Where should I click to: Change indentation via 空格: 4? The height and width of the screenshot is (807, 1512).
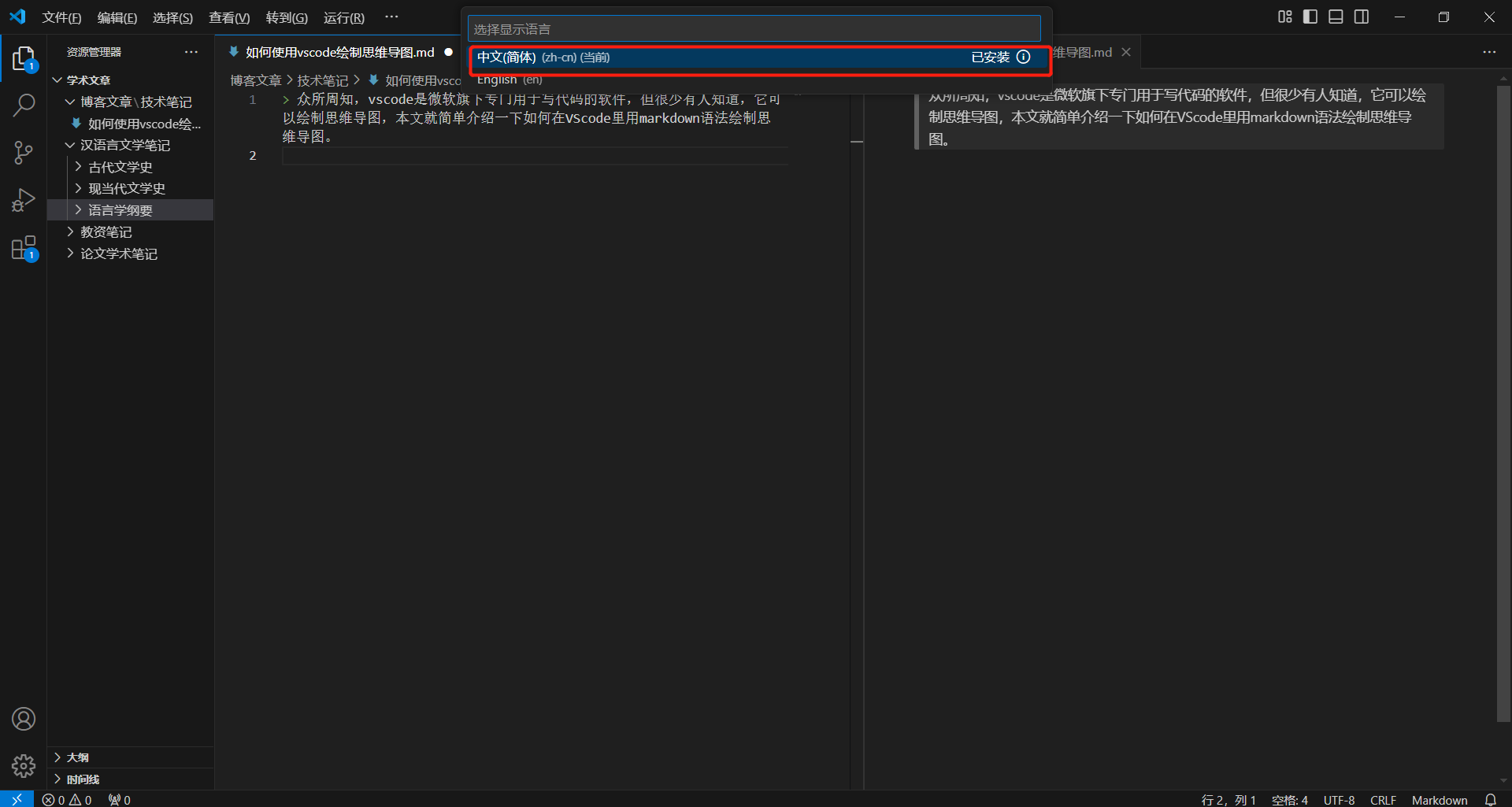(1289, 800)
